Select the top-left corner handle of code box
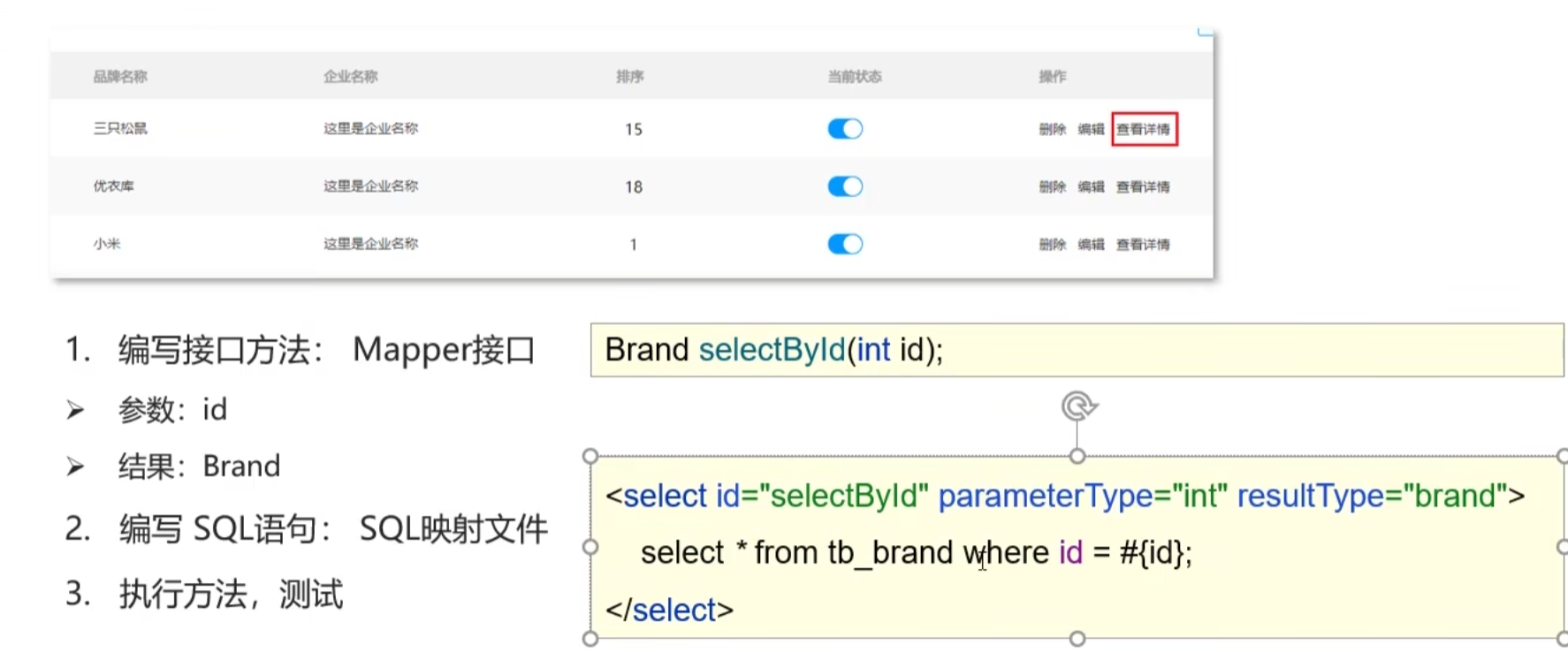This screenshot has width=1568, height=652. click(x=590, y=456)
